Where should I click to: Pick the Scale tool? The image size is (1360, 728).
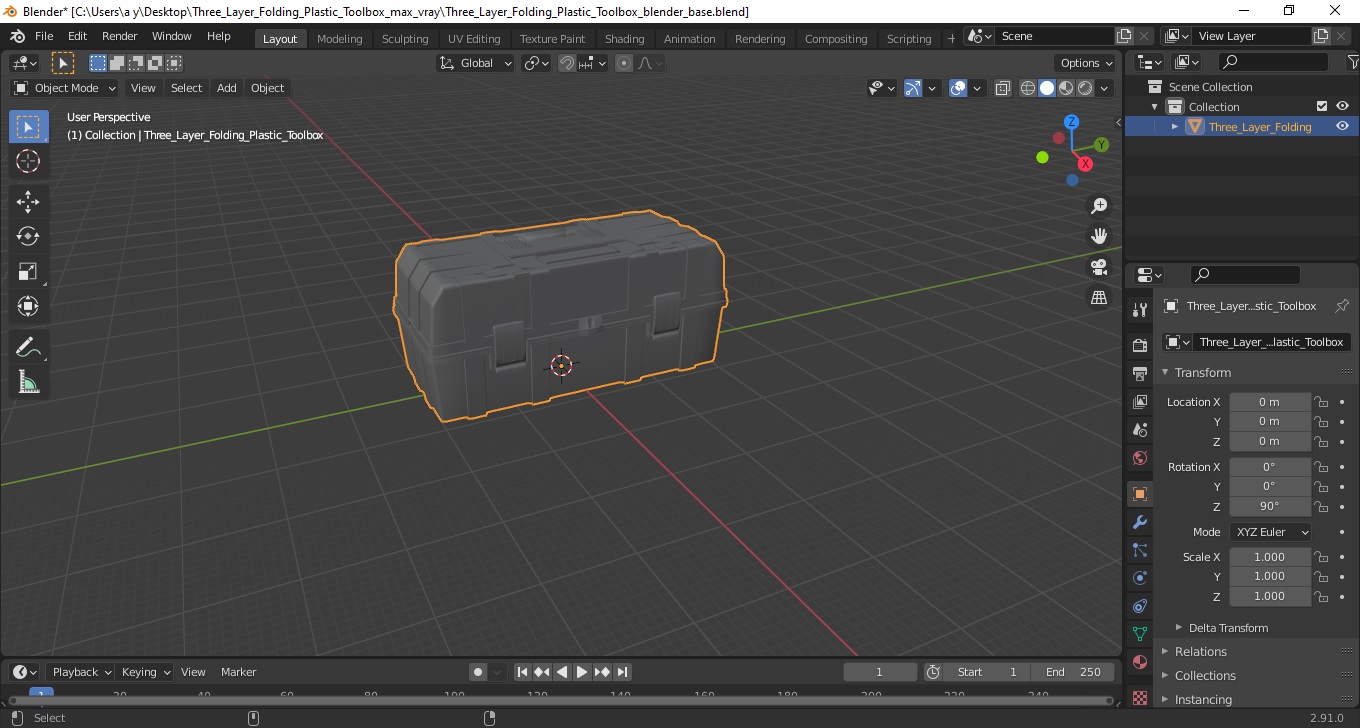(x=28, y=272)
